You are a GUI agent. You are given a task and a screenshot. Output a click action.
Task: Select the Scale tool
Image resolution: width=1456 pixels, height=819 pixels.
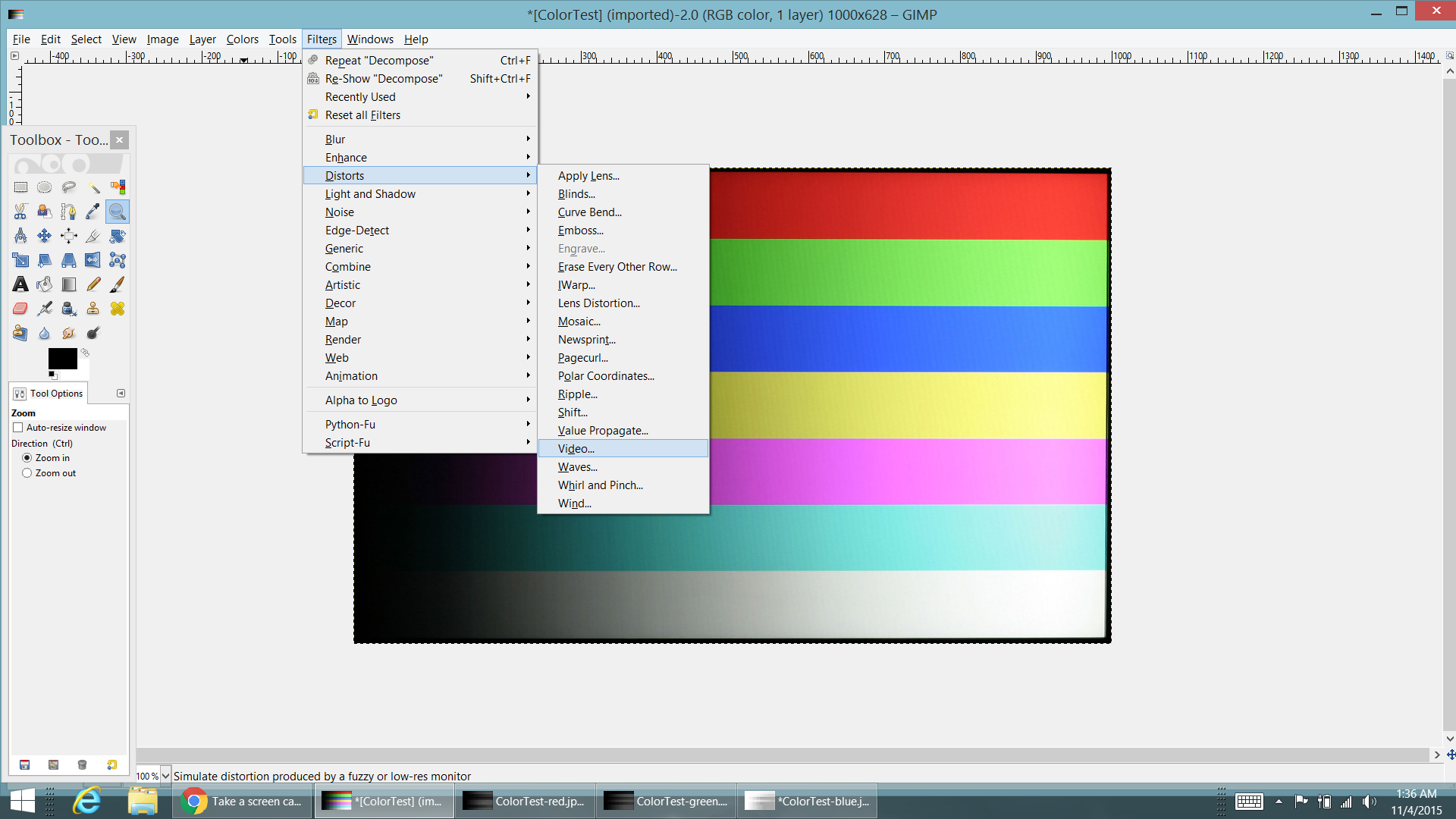[20, 260]
